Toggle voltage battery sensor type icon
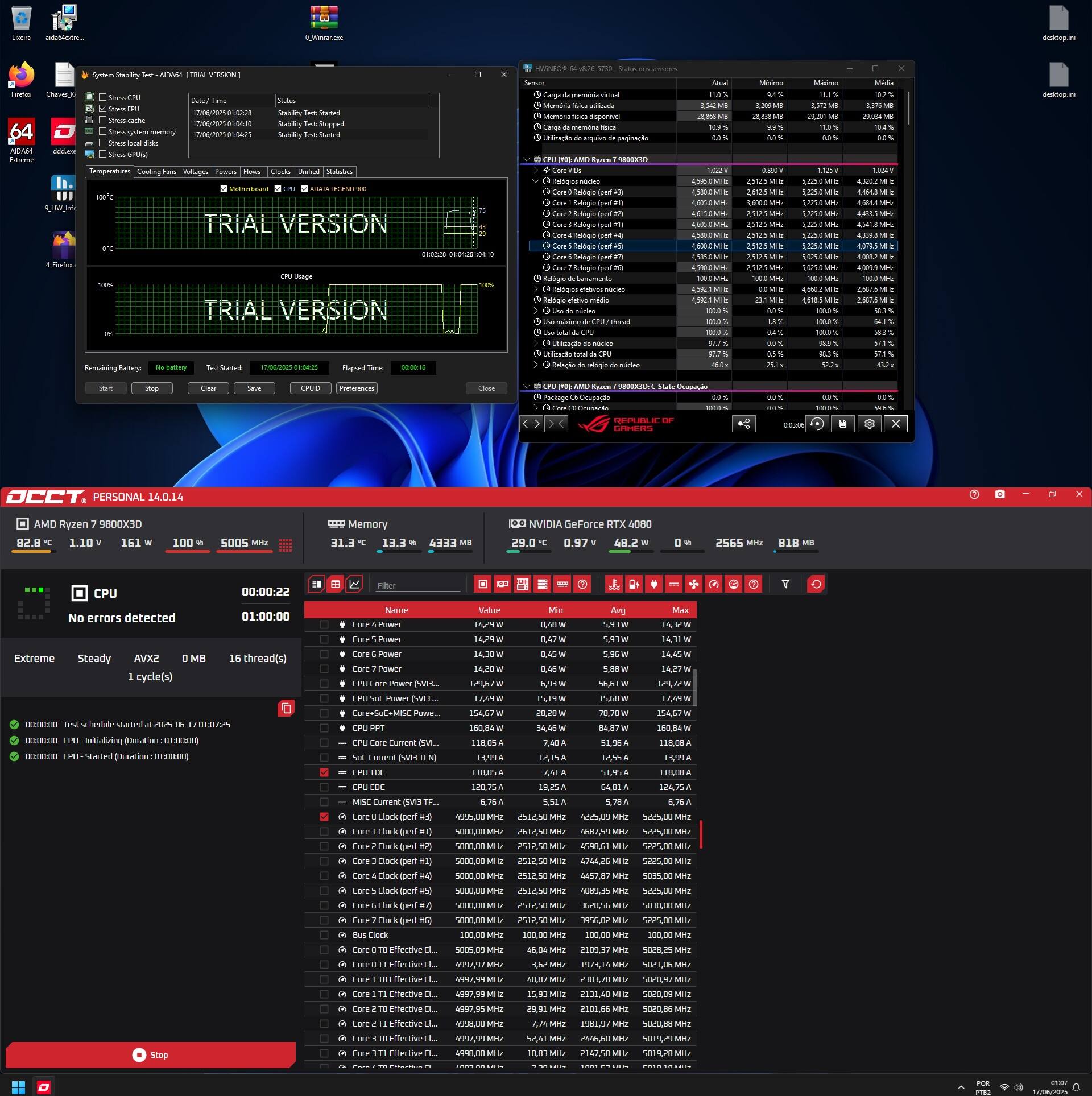 634,584
